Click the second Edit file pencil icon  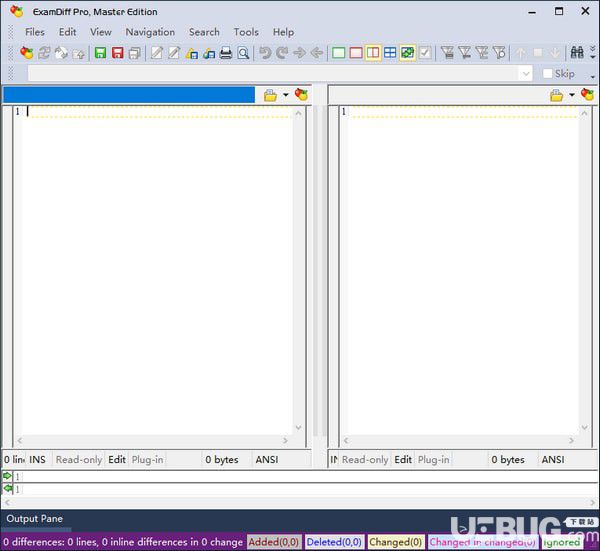click(x=174, y=52)
